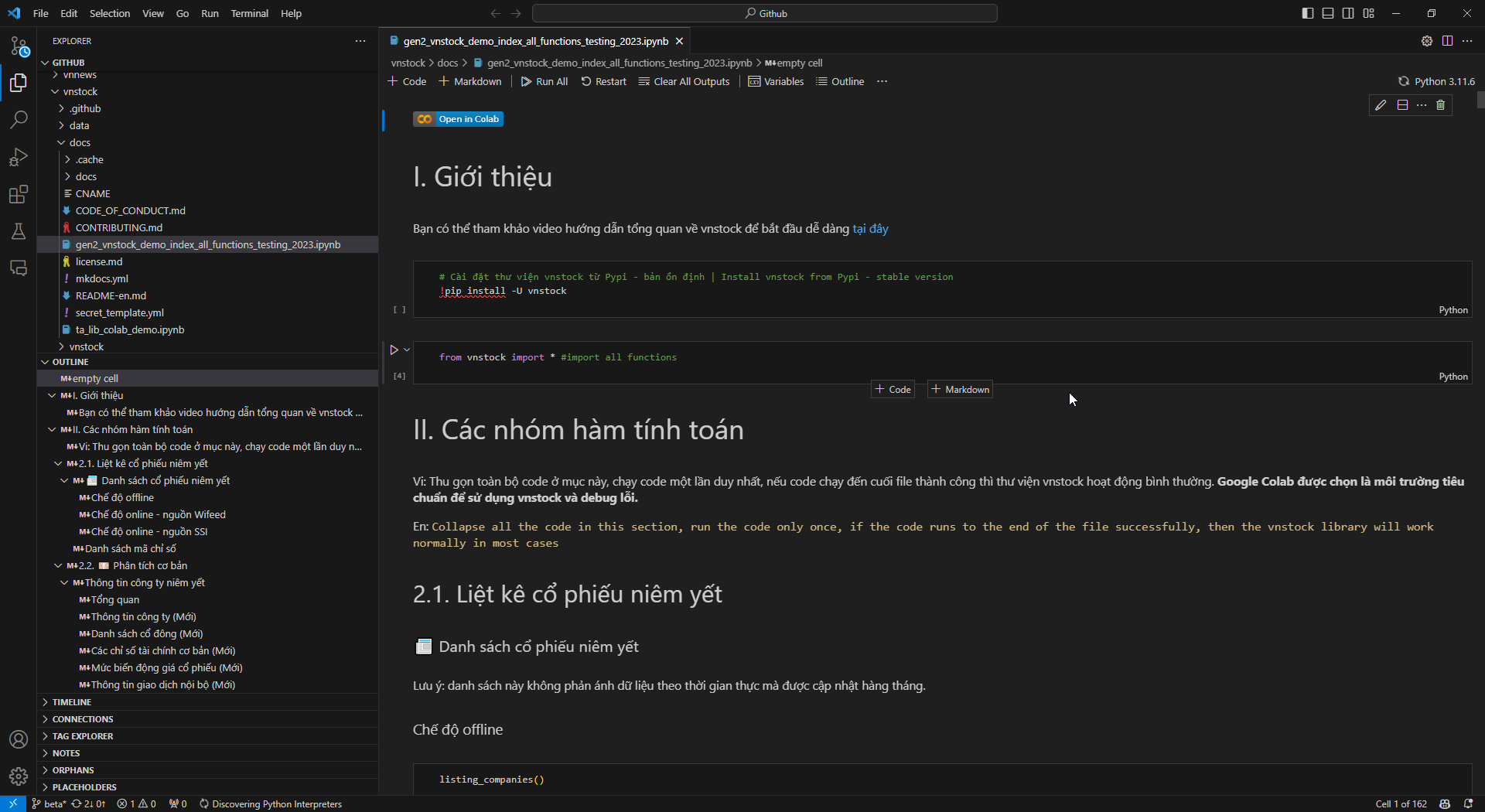This screenshot has width=1485, height=812.
Task: Open the Run and Debug view
Action: coord(19,157)
